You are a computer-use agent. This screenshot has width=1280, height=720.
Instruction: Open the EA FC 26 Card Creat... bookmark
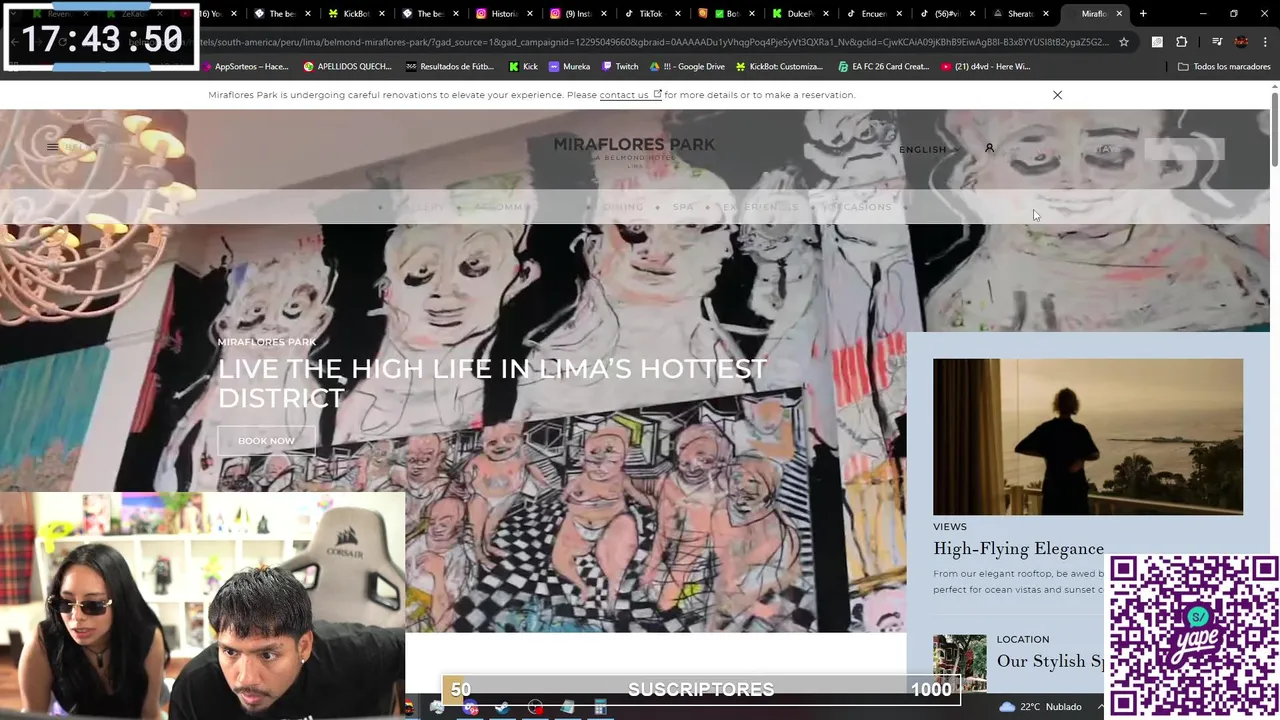(883, 67)
